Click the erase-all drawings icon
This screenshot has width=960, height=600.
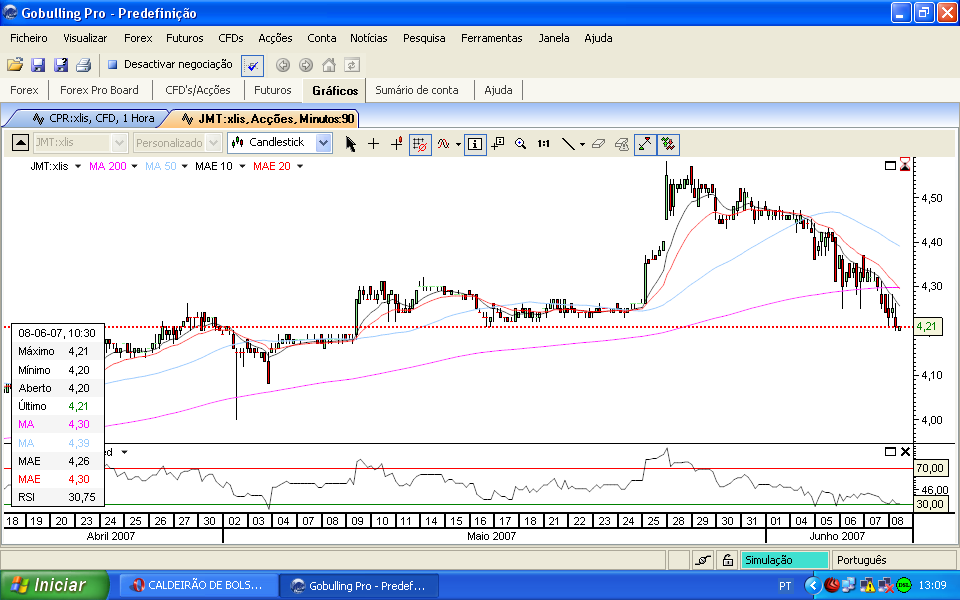coord(622,144)
